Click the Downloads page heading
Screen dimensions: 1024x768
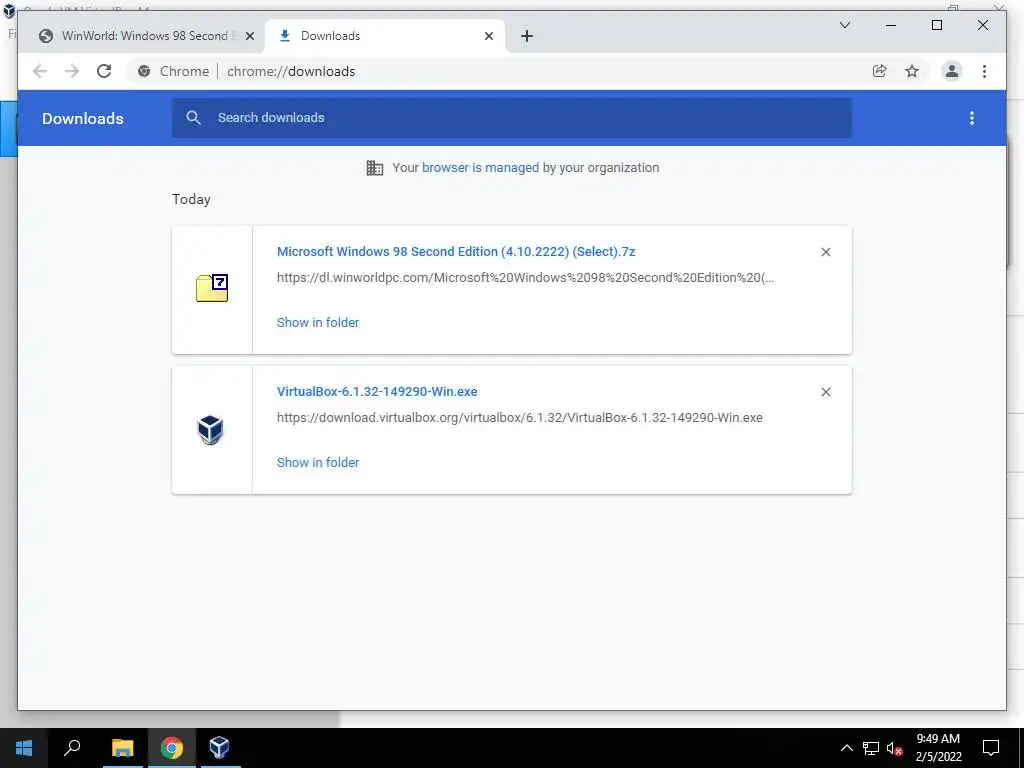tap(83, 118)
